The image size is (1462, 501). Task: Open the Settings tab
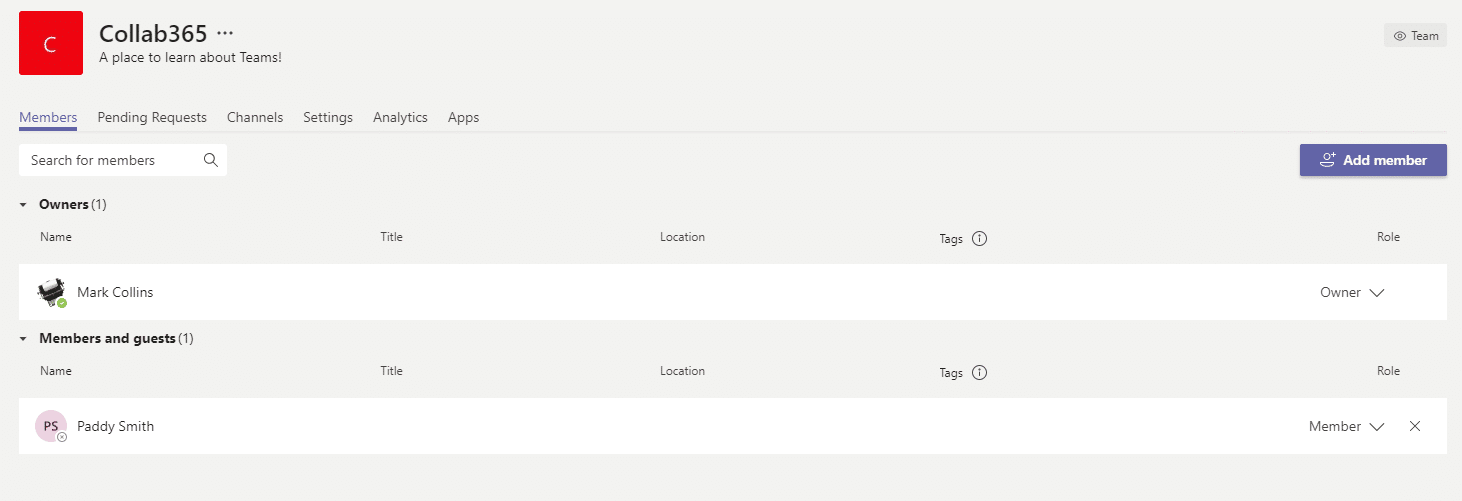pyautogui.click(x=328, y=118)
